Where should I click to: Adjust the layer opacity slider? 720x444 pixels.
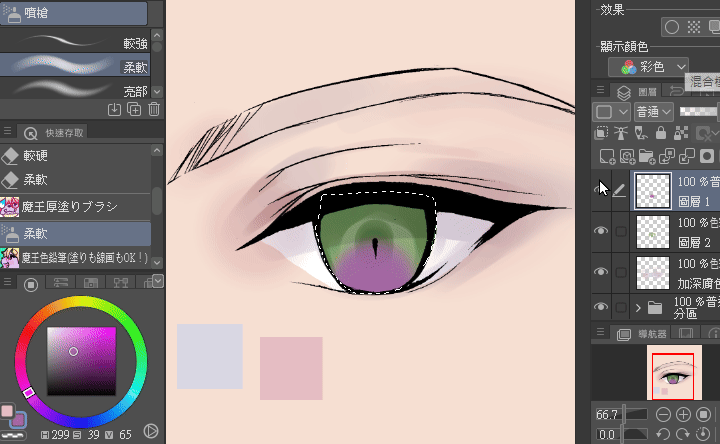click(x=699, y=111)
